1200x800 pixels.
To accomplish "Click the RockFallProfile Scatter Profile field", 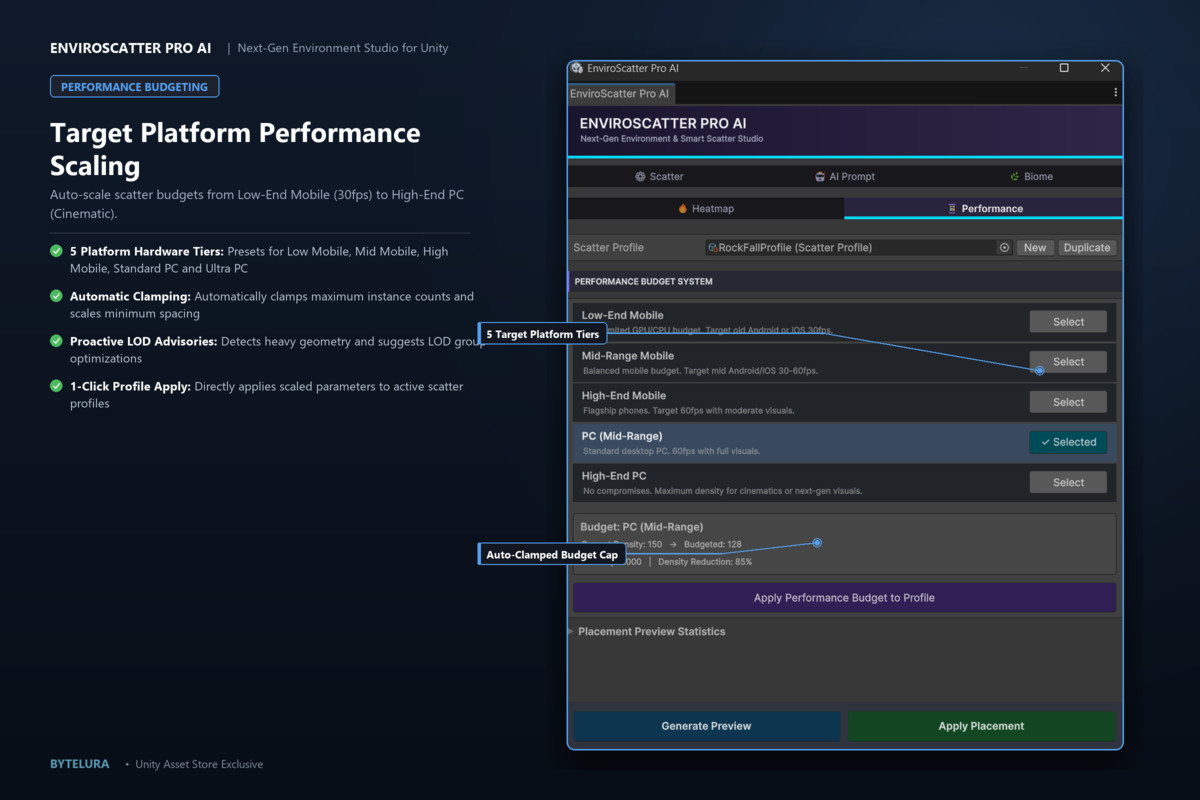I will [x=859, y=248].
